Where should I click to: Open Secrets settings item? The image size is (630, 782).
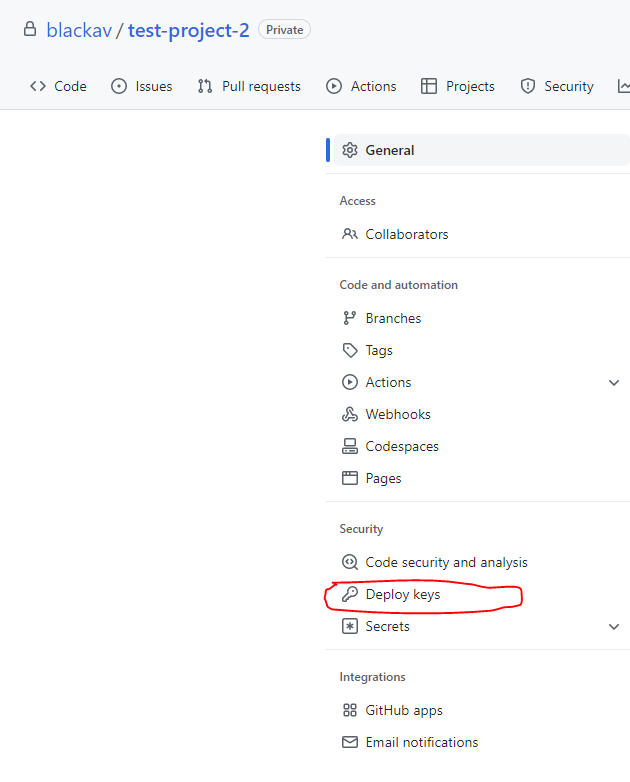[x=388, y=626]
